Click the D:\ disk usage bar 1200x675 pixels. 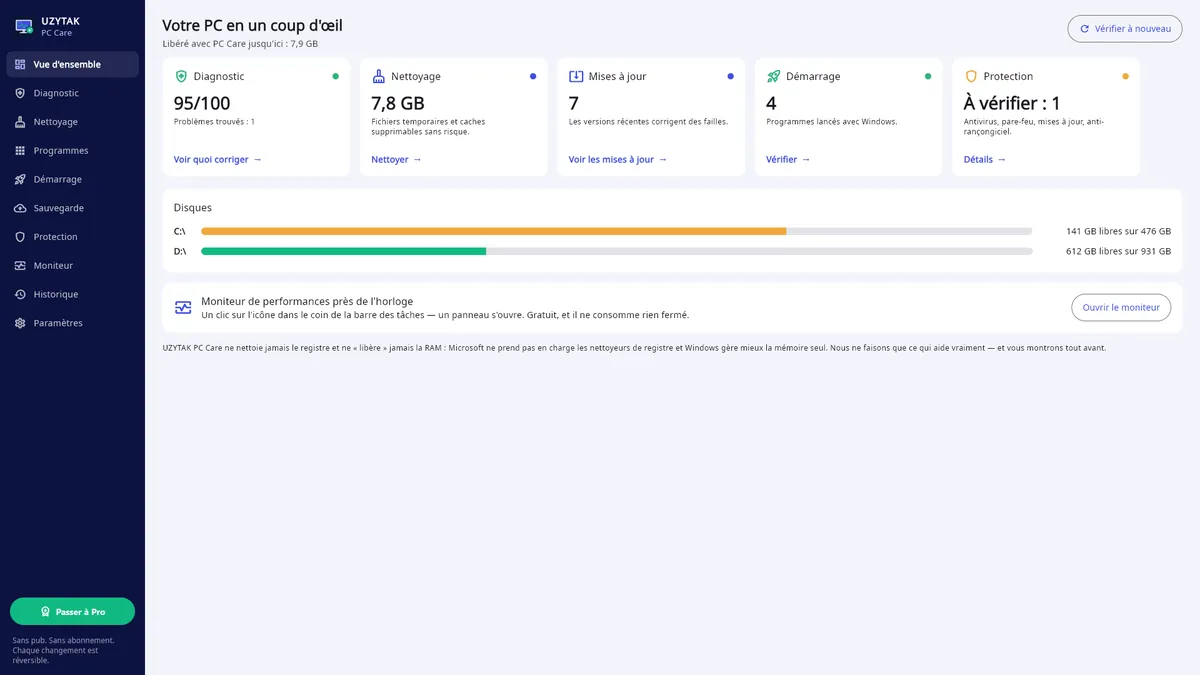pos(616,251)
